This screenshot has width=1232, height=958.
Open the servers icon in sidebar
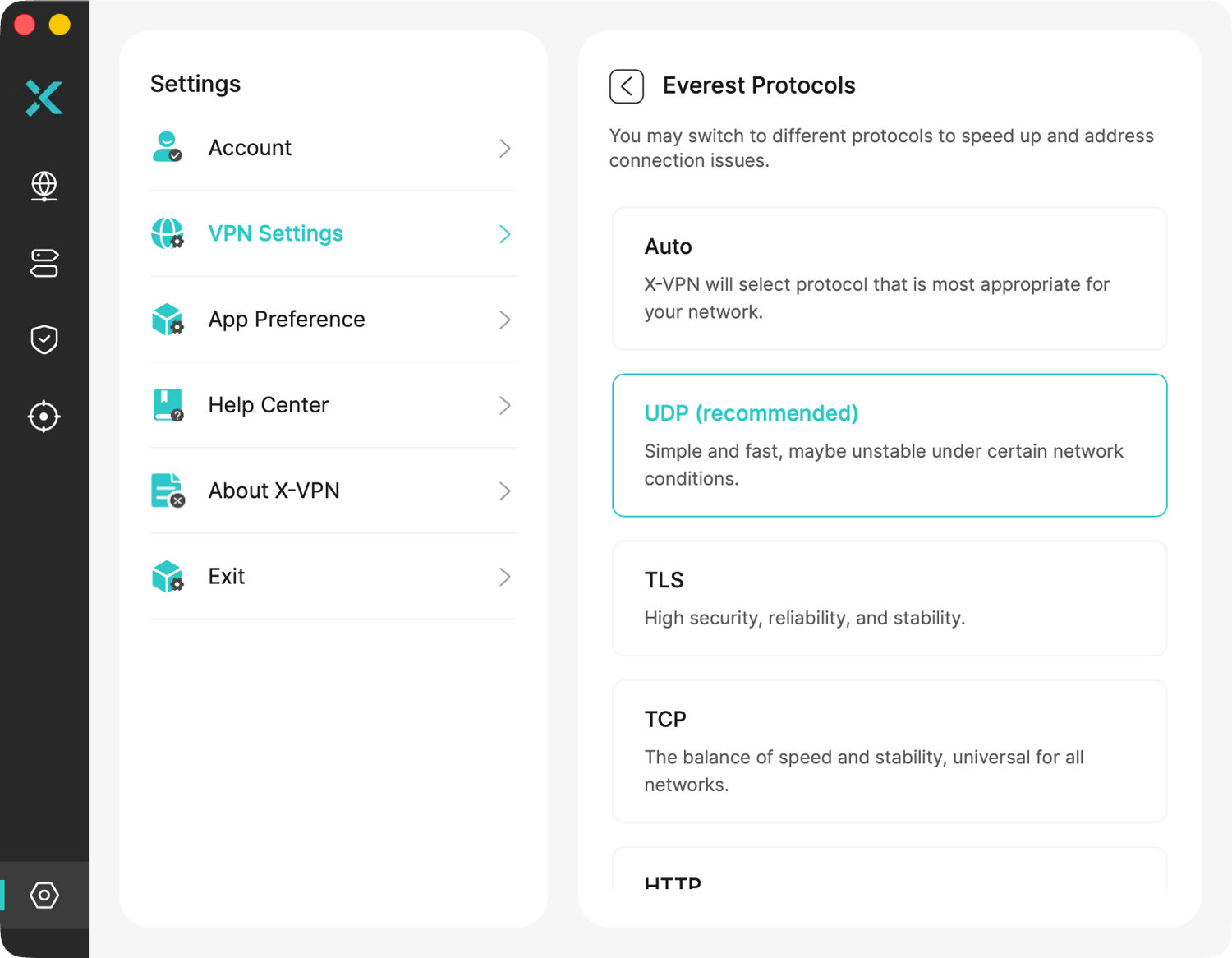[x=44, y=263]
